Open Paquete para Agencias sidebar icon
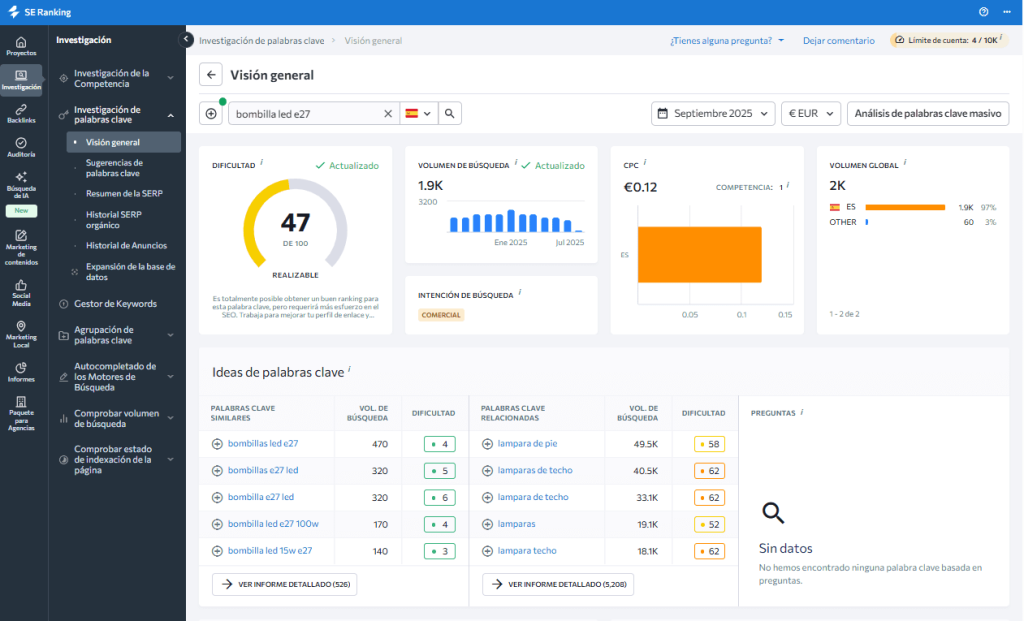The height and width of the screenshot is (621, 1024). (21, 413)
